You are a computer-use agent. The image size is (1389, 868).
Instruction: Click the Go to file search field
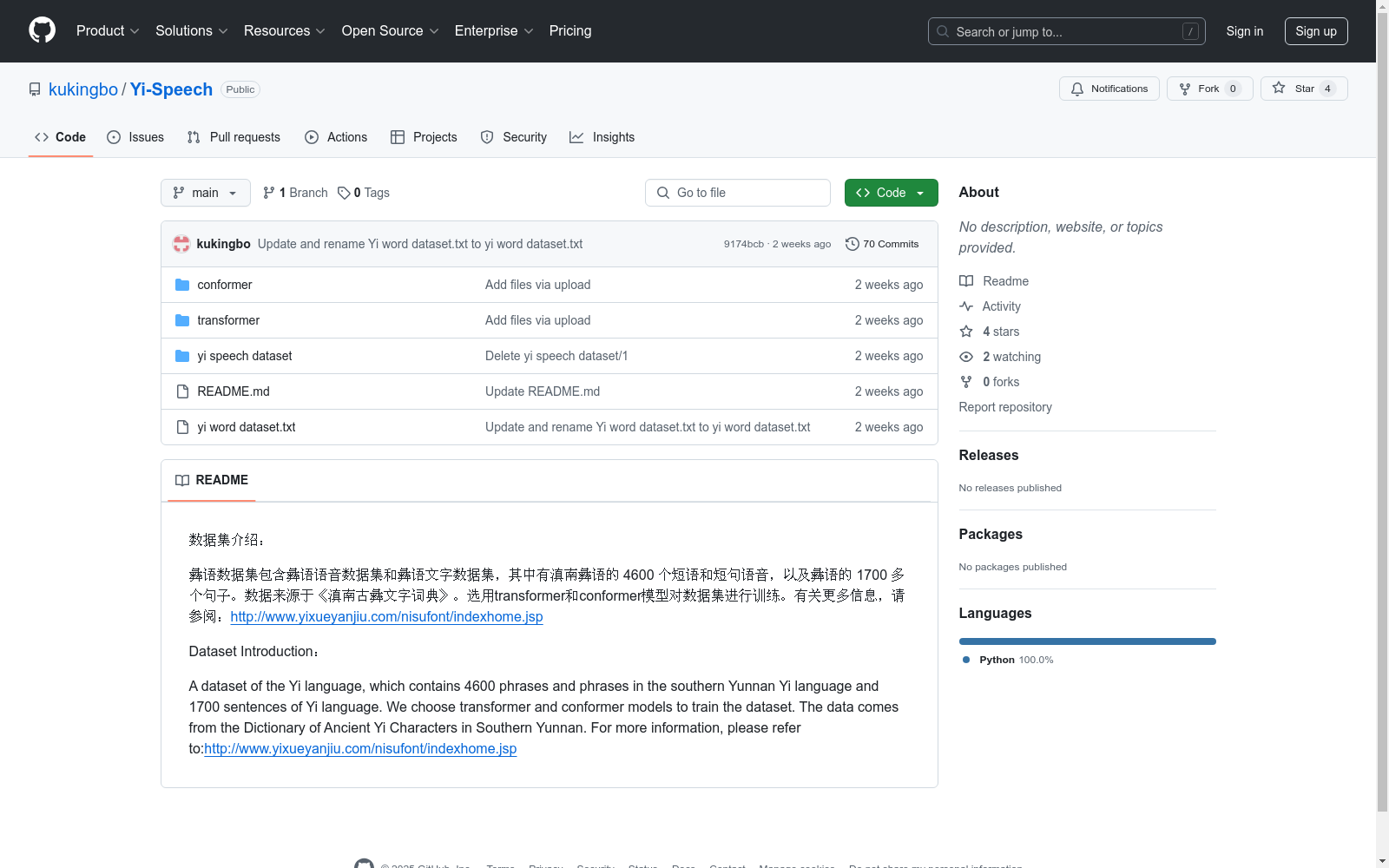point(738,193)
